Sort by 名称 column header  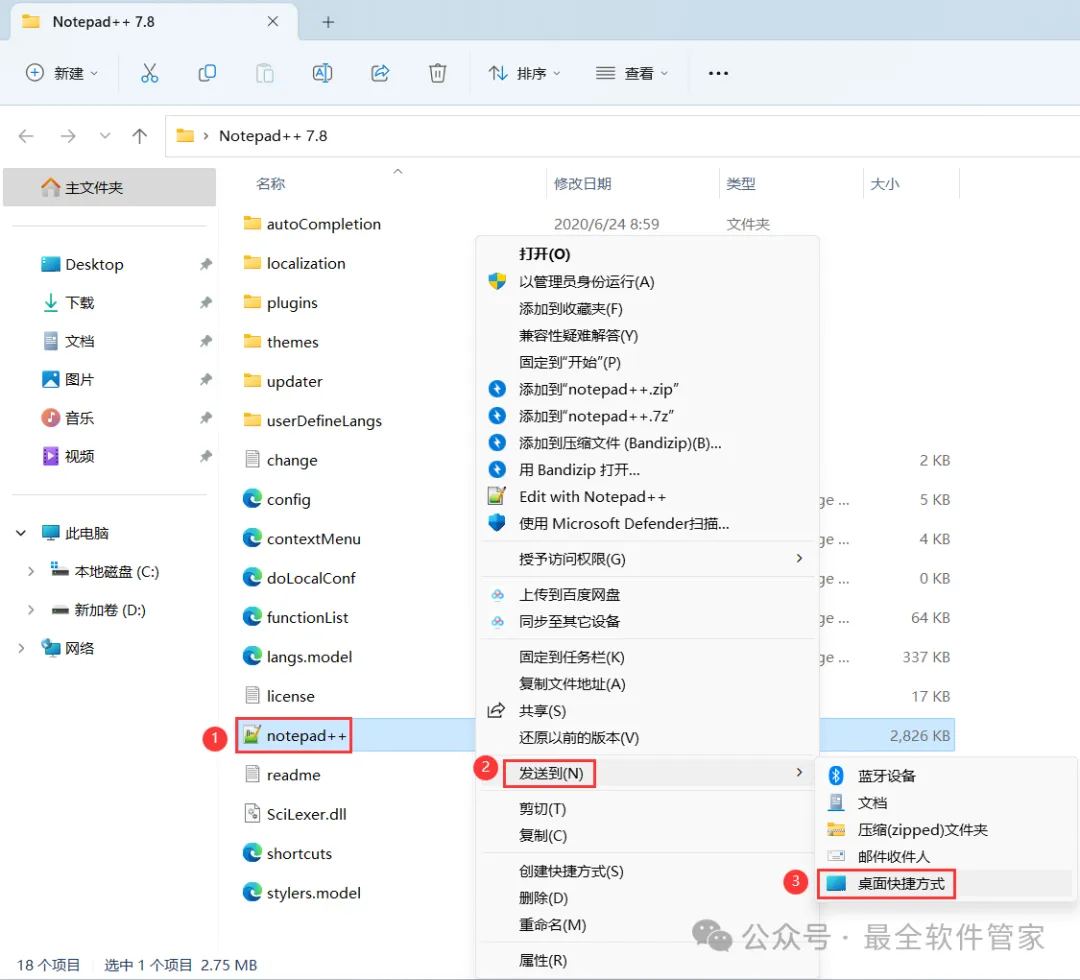pos(270,184)
